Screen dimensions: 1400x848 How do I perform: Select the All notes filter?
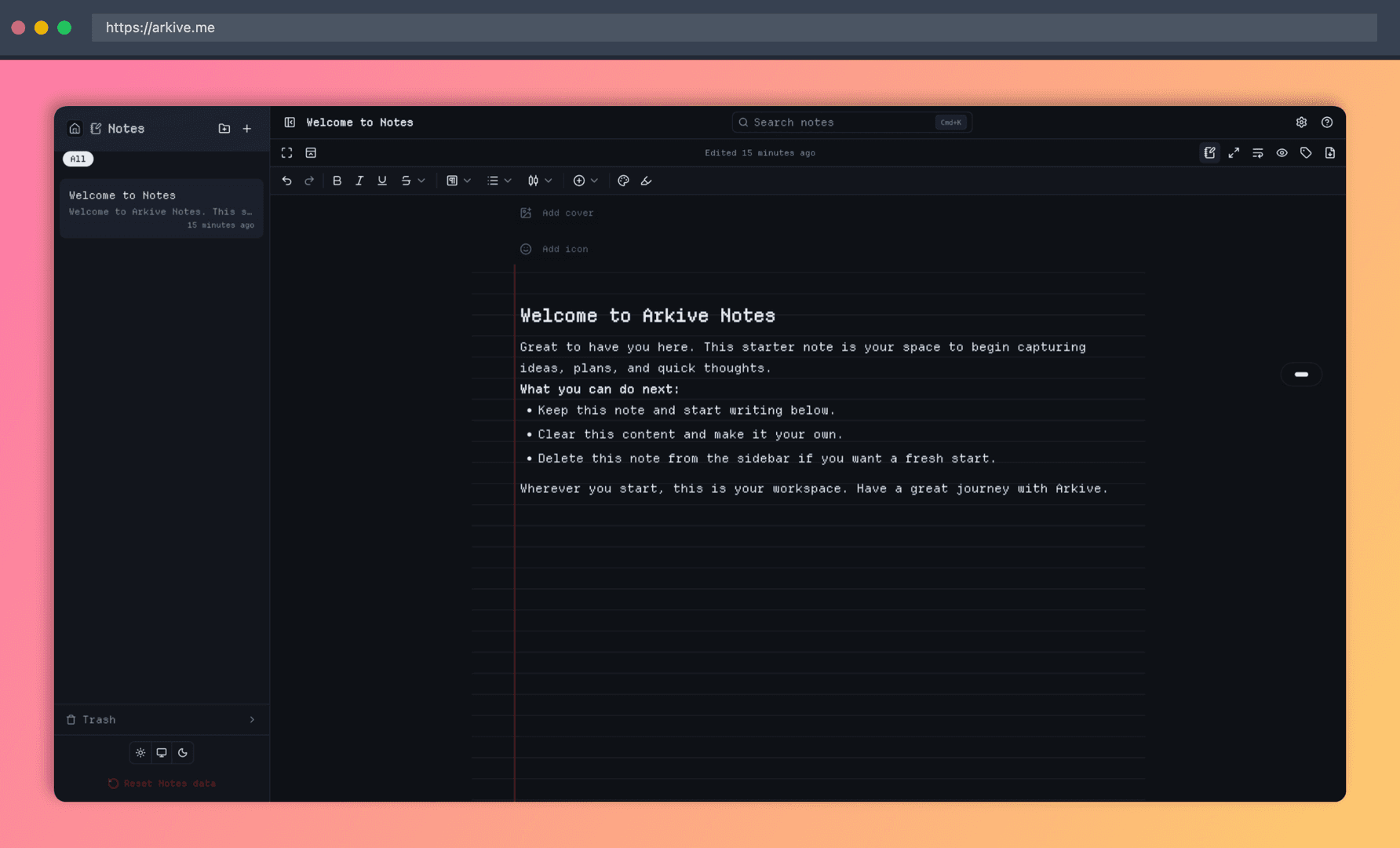78,159
